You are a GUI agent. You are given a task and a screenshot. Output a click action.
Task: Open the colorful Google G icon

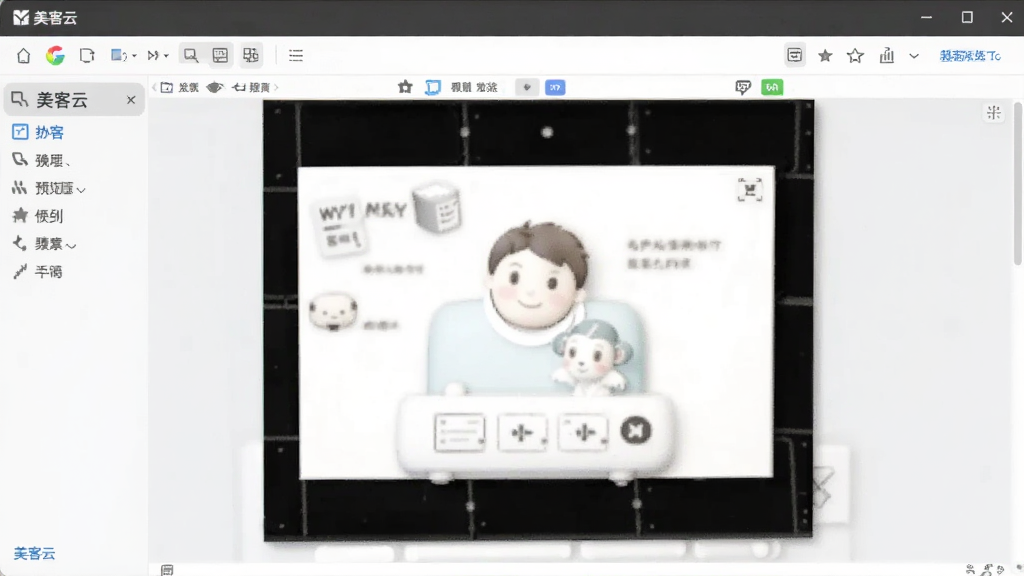click(x=56, y=56)
